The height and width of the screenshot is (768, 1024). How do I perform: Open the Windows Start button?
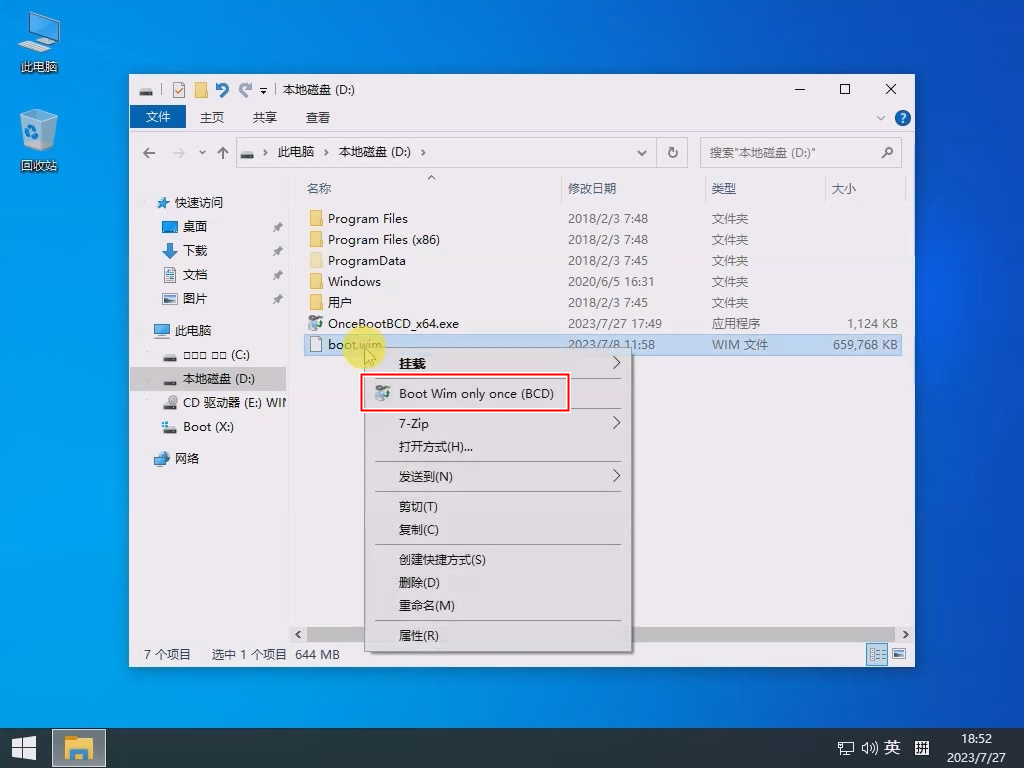[x=24, y=748]
